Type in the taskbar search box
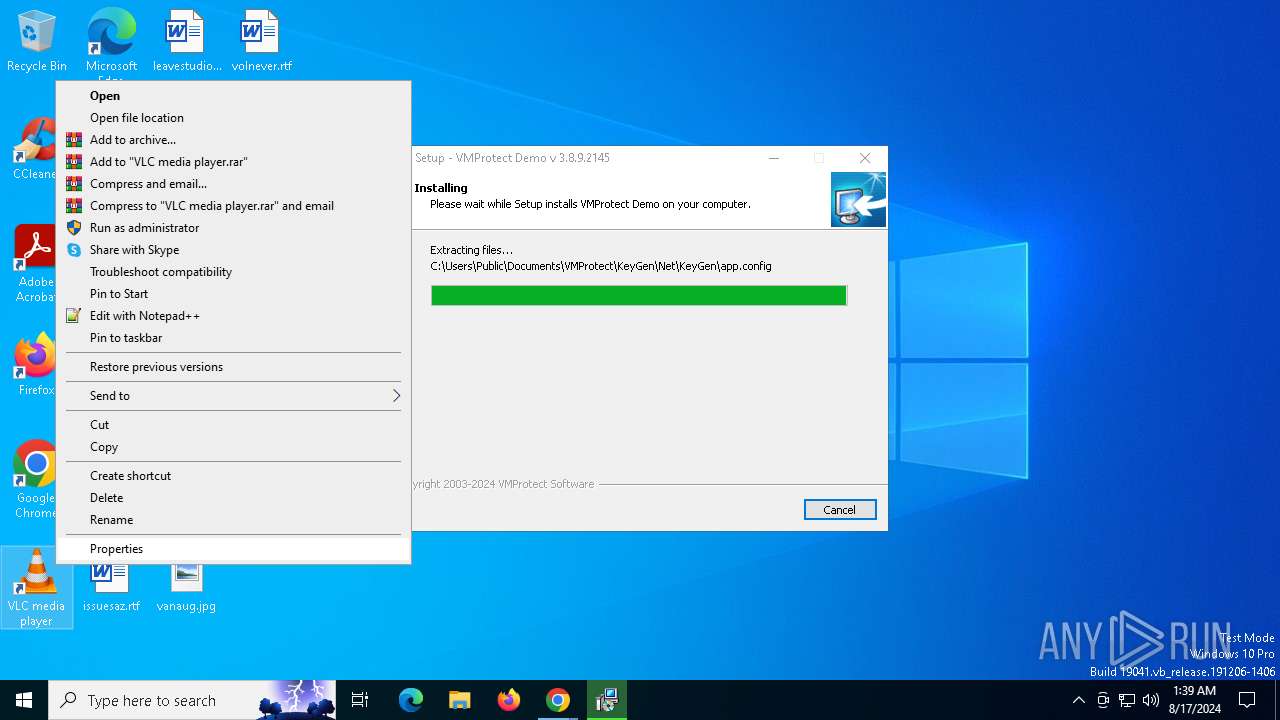 192,700
